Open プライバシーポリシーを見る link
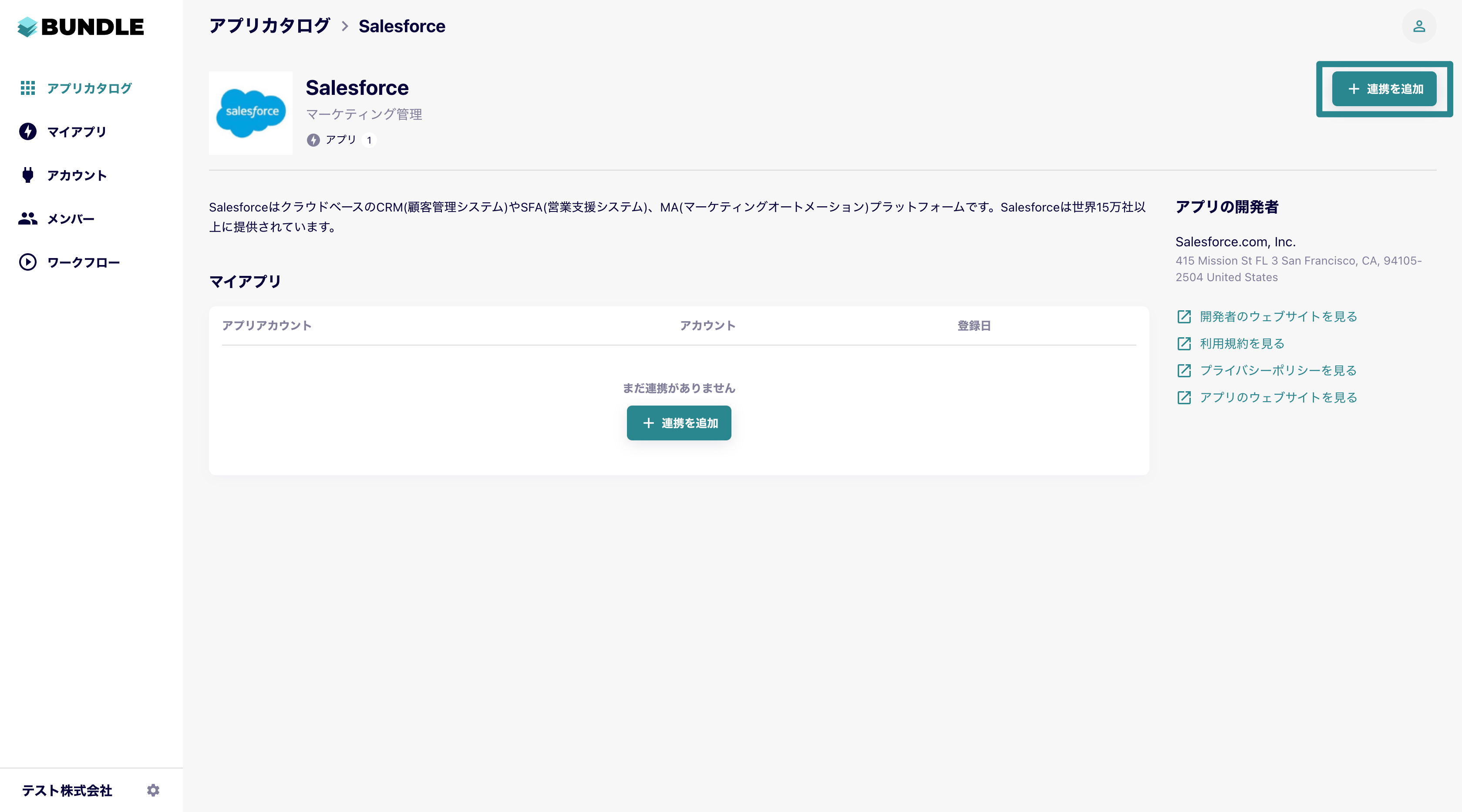Image resolution: width=1462 pixels, height=812 pixels. click(x=1277, y=371)
